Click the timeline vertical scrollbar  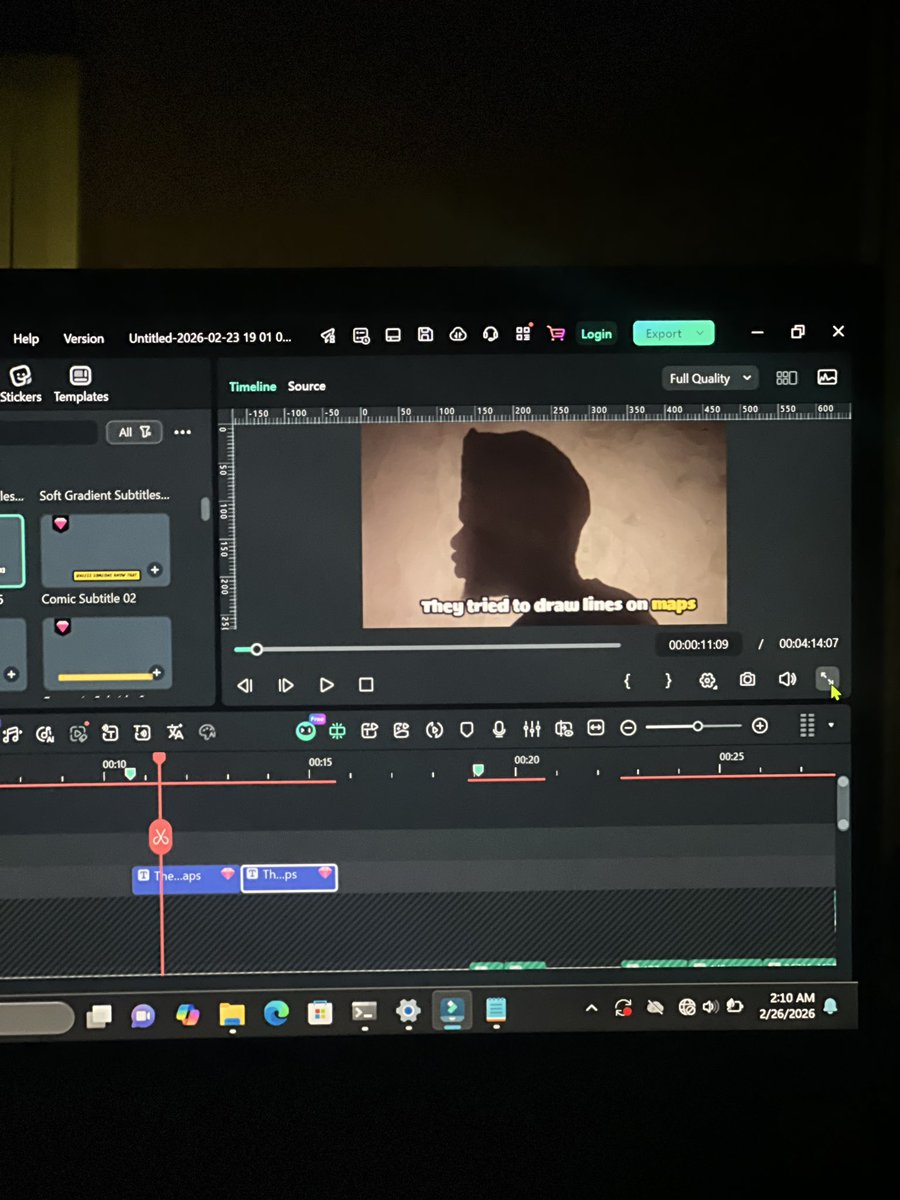point(843,803)
